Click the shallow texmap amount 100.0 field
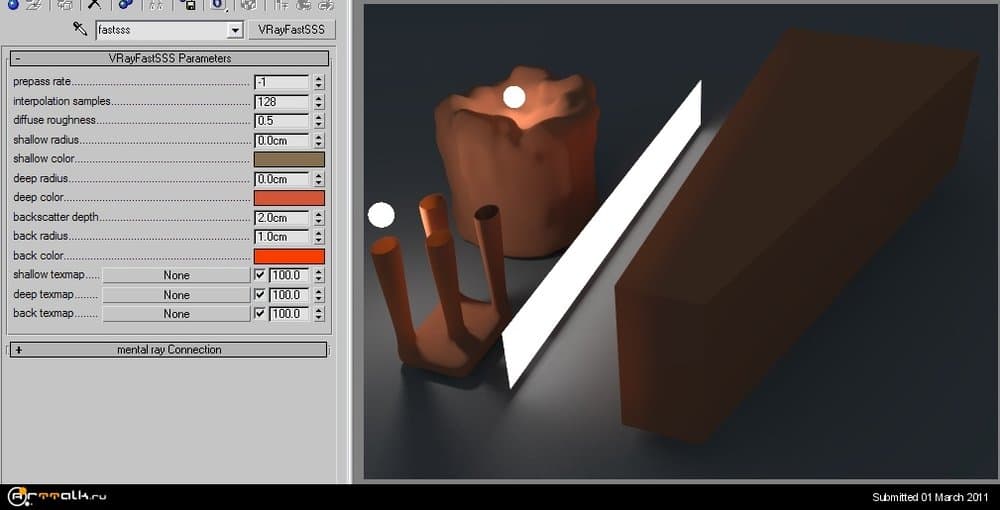Viewport: 1000px width, 510px height. tap(290, 275)
